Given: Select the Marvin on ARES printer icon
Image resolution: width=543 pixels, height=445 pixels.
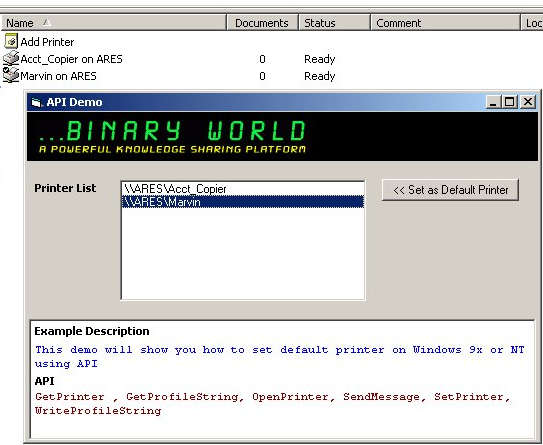Looking at the screenshot, I should pyautogui.click(x=11, y=75).
